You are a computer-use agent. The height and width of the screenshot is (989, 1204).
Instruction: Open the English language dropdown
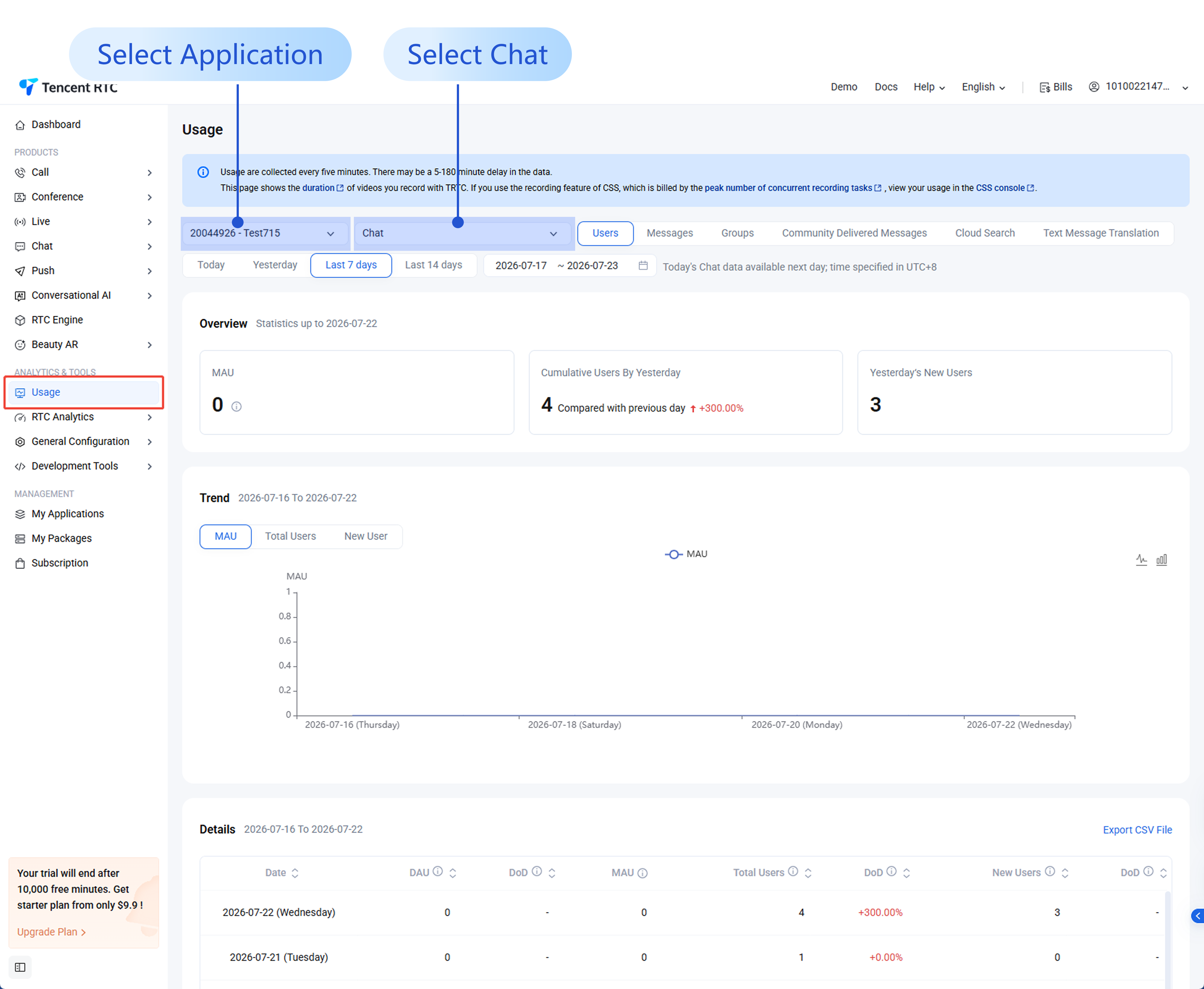[984, 87]
